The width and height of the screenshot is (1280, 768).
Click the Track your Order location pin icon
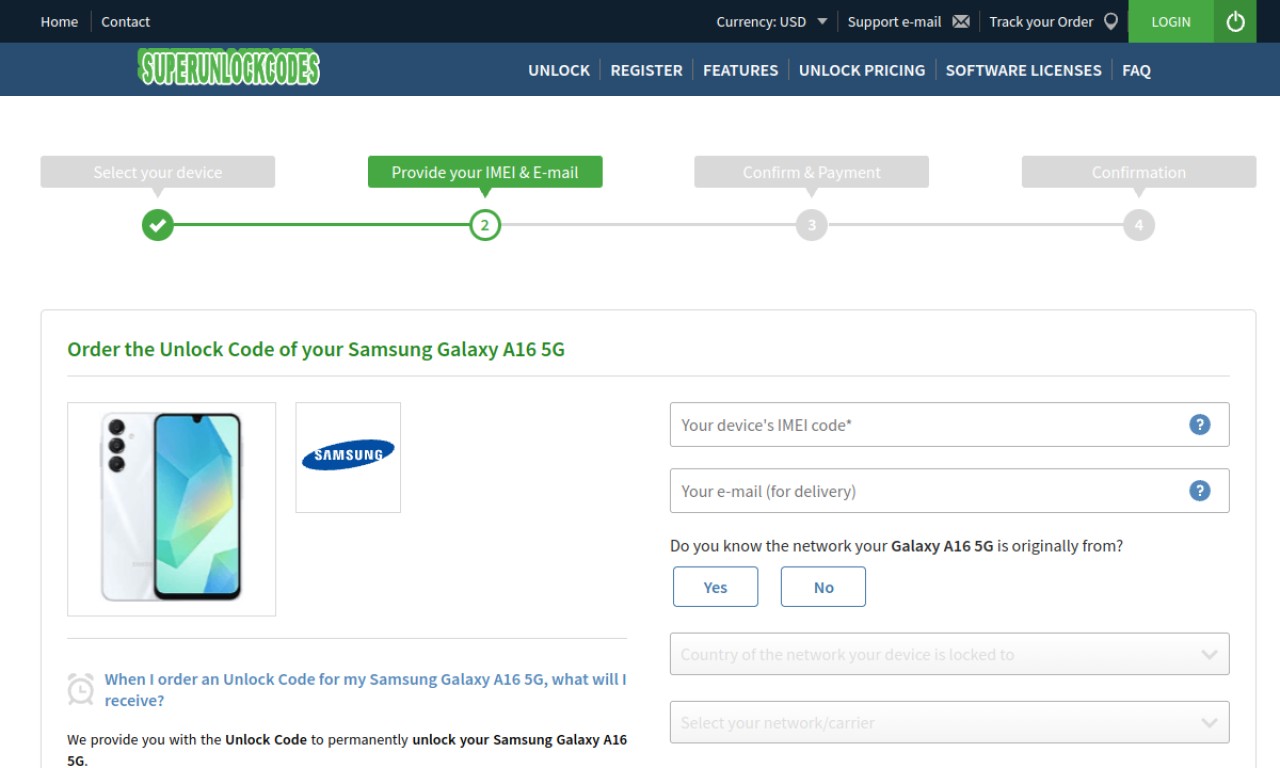(1110, 21)
